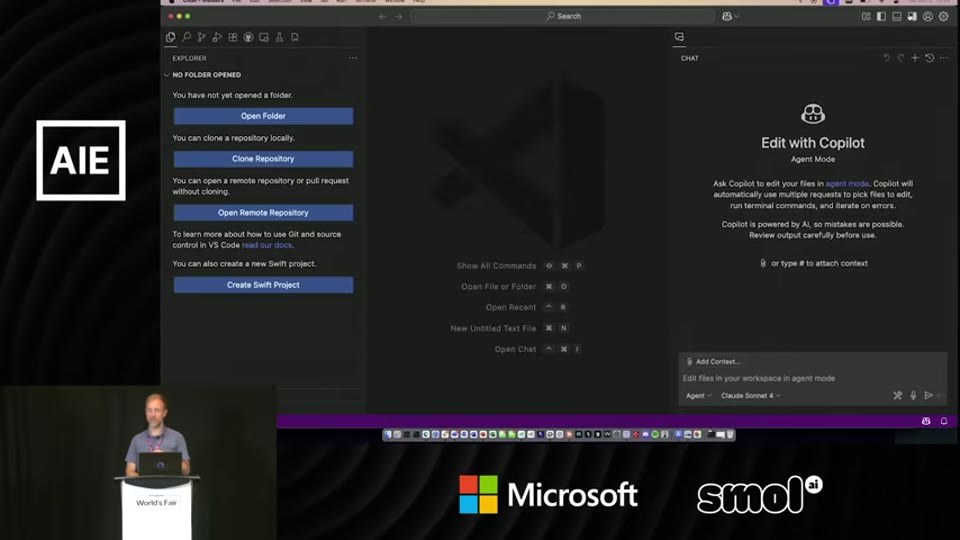The width and height of the screenshot is (960, 540).
Task: Open the last activity bar icon after Testing
Action: point(294,37)
